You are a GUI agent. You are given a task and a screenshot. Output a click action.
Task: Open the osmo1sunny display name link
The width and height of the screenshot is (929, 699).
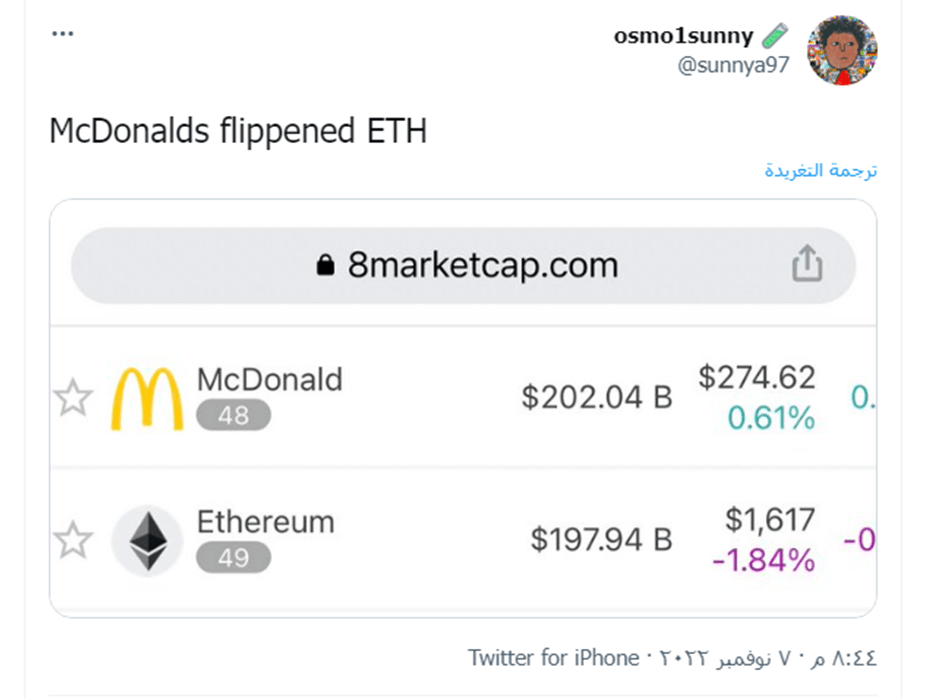click(683, 36)
